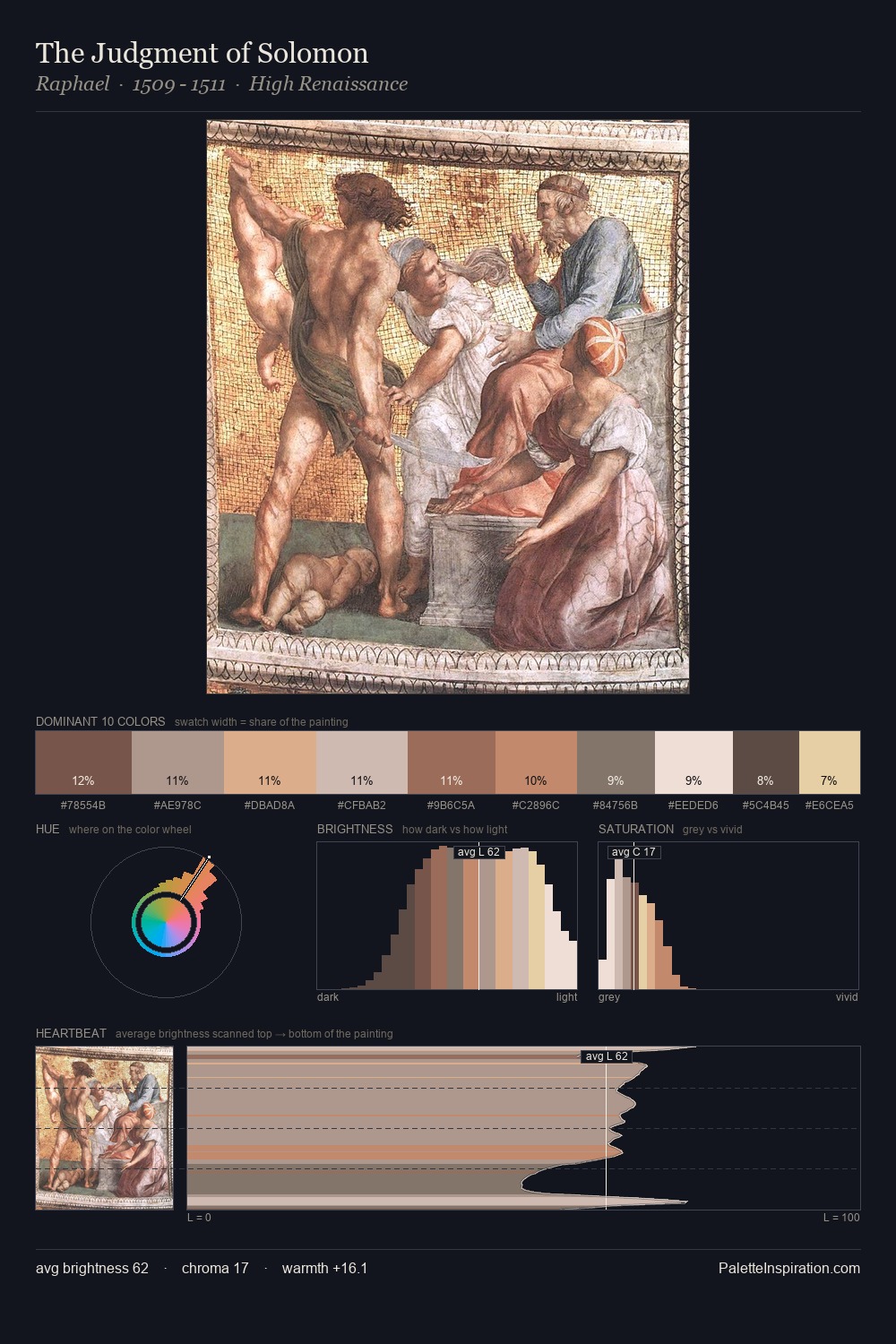
Task: Click the avg brightness 62 footer text
Action: coord(92,1268)
